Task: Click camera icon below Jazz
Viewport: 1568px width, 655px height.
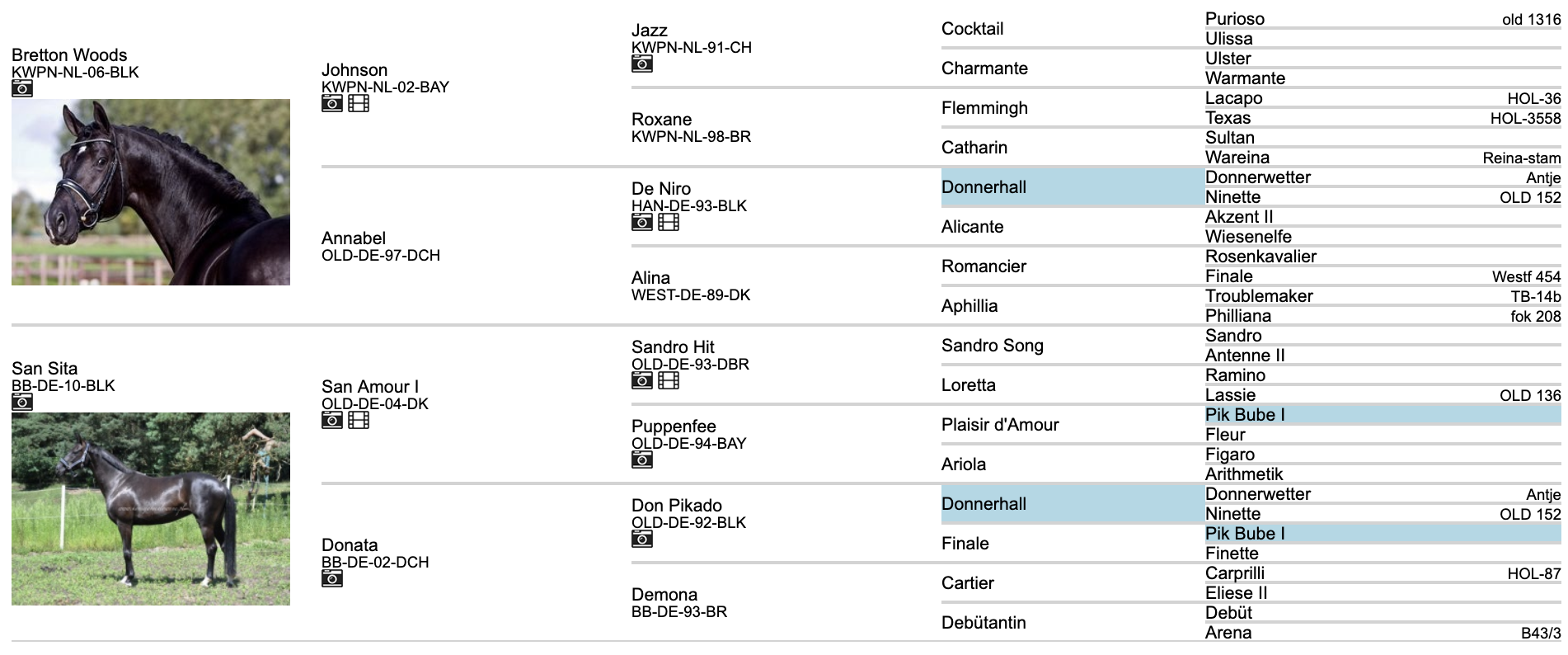Action: click(x=642, y=64)
